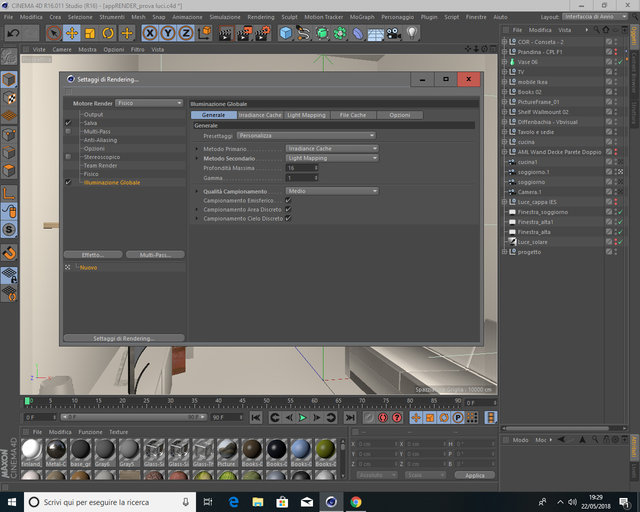Switch to the Irradiance Cache tab
The height and width of the screenshot is (512, 640).
pos(260,115)
